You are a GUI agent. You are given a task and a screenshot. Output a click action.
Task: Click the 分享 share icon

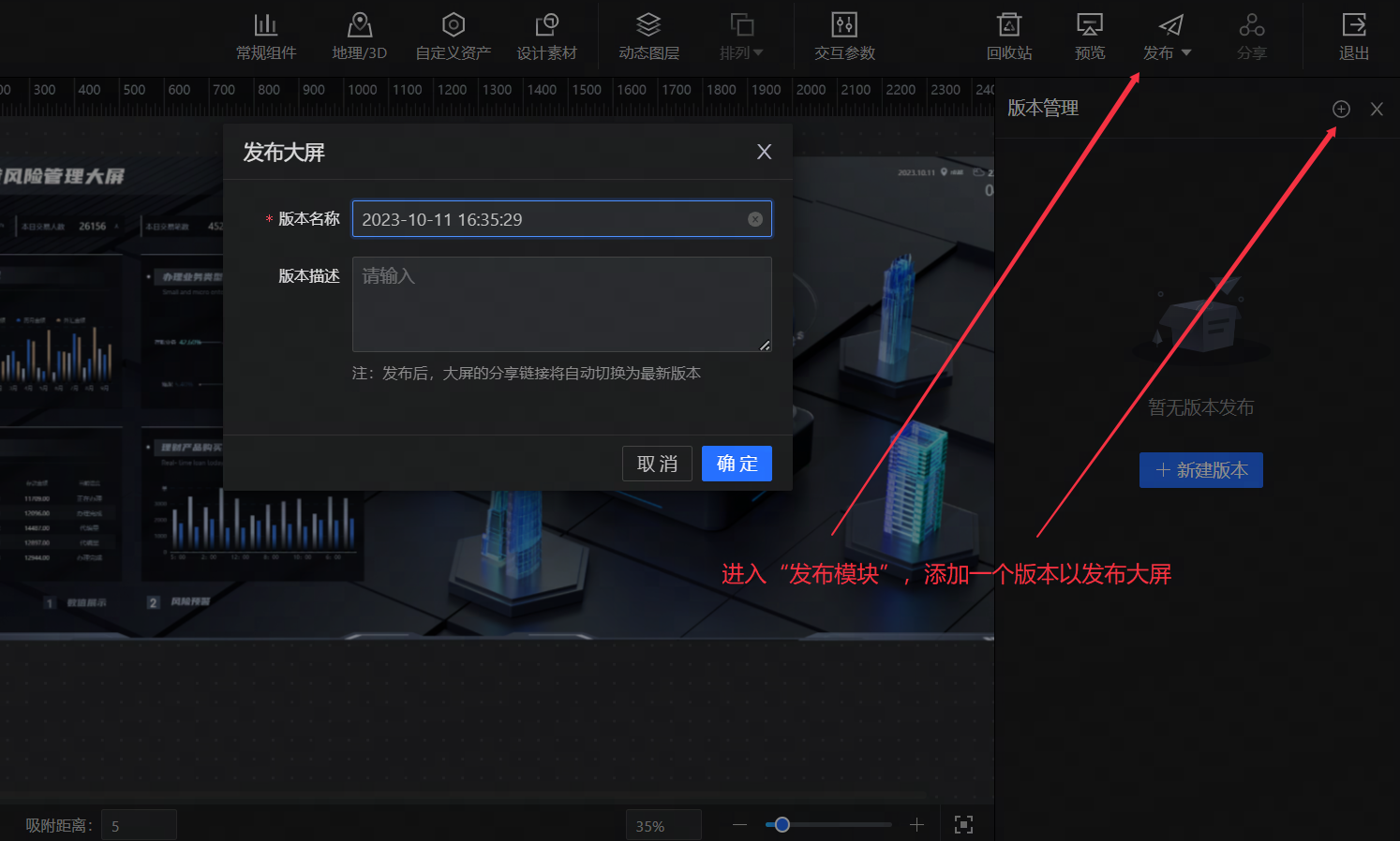[1252, 36]
